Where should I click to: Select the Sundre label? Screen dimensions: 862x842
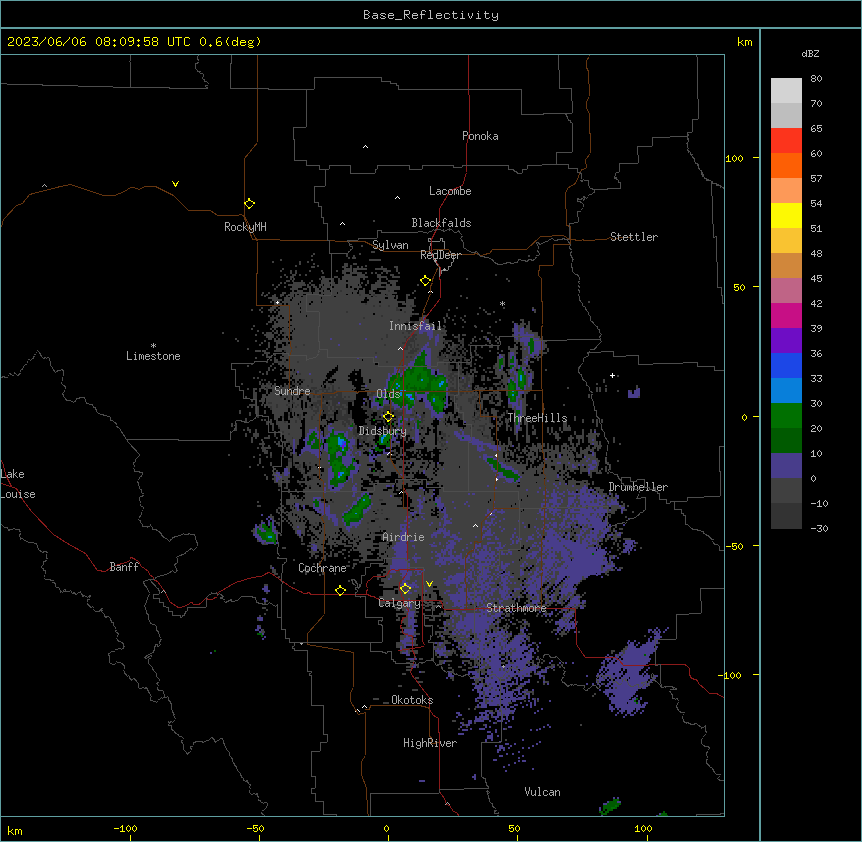292,391
